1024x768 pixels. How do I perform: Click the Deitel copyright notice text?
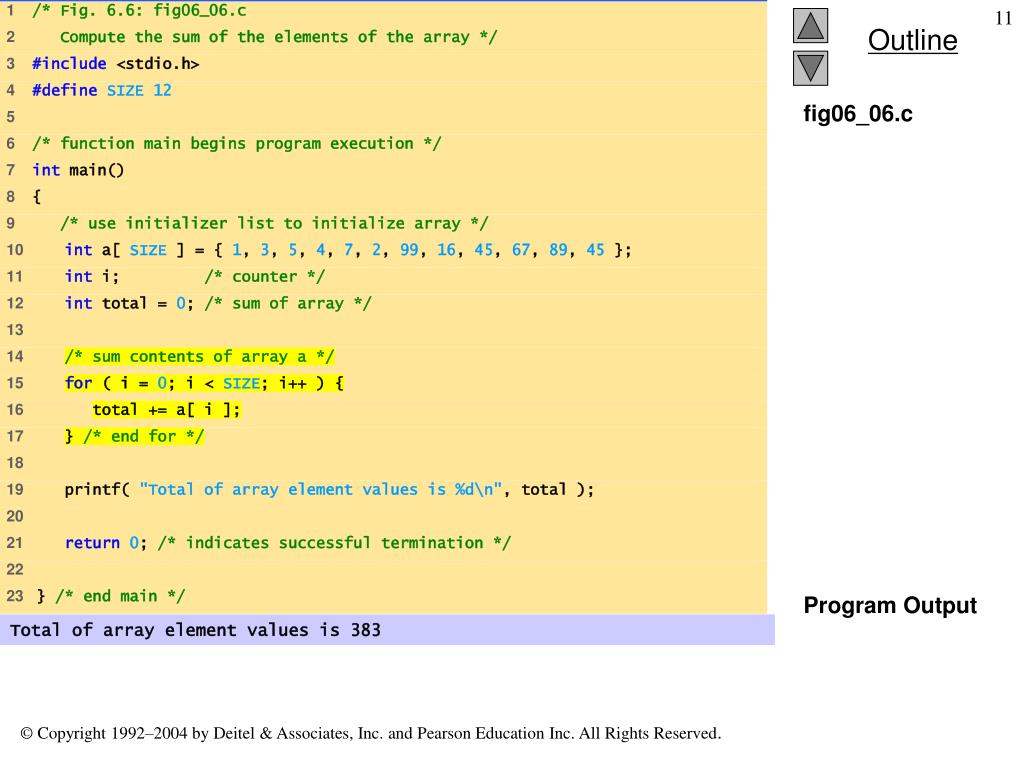pyautogui.click(x=371, y=734)
